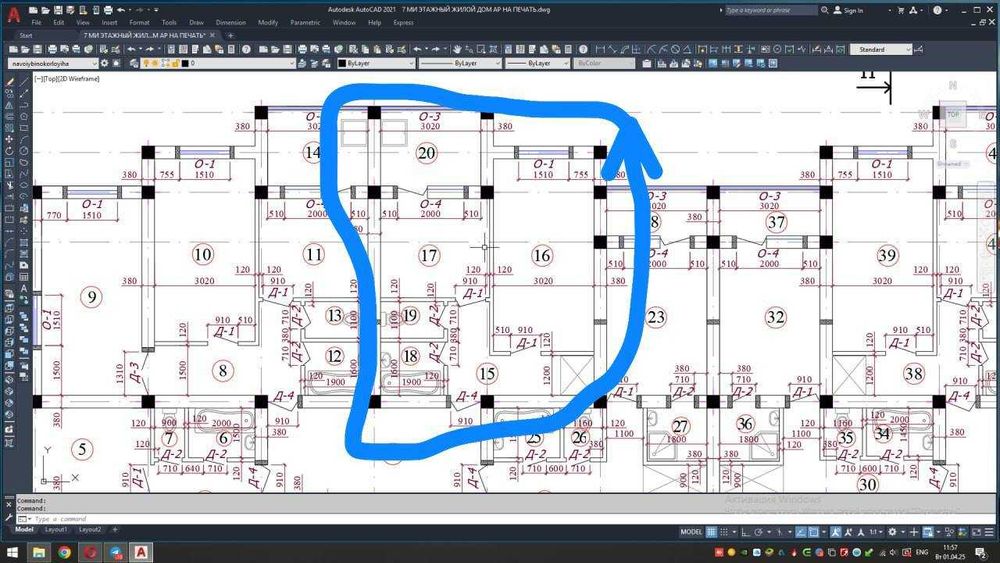Close the command line panel
Image resolution: width=1000 pixels, height=563 pixels.
pos(8,504)
